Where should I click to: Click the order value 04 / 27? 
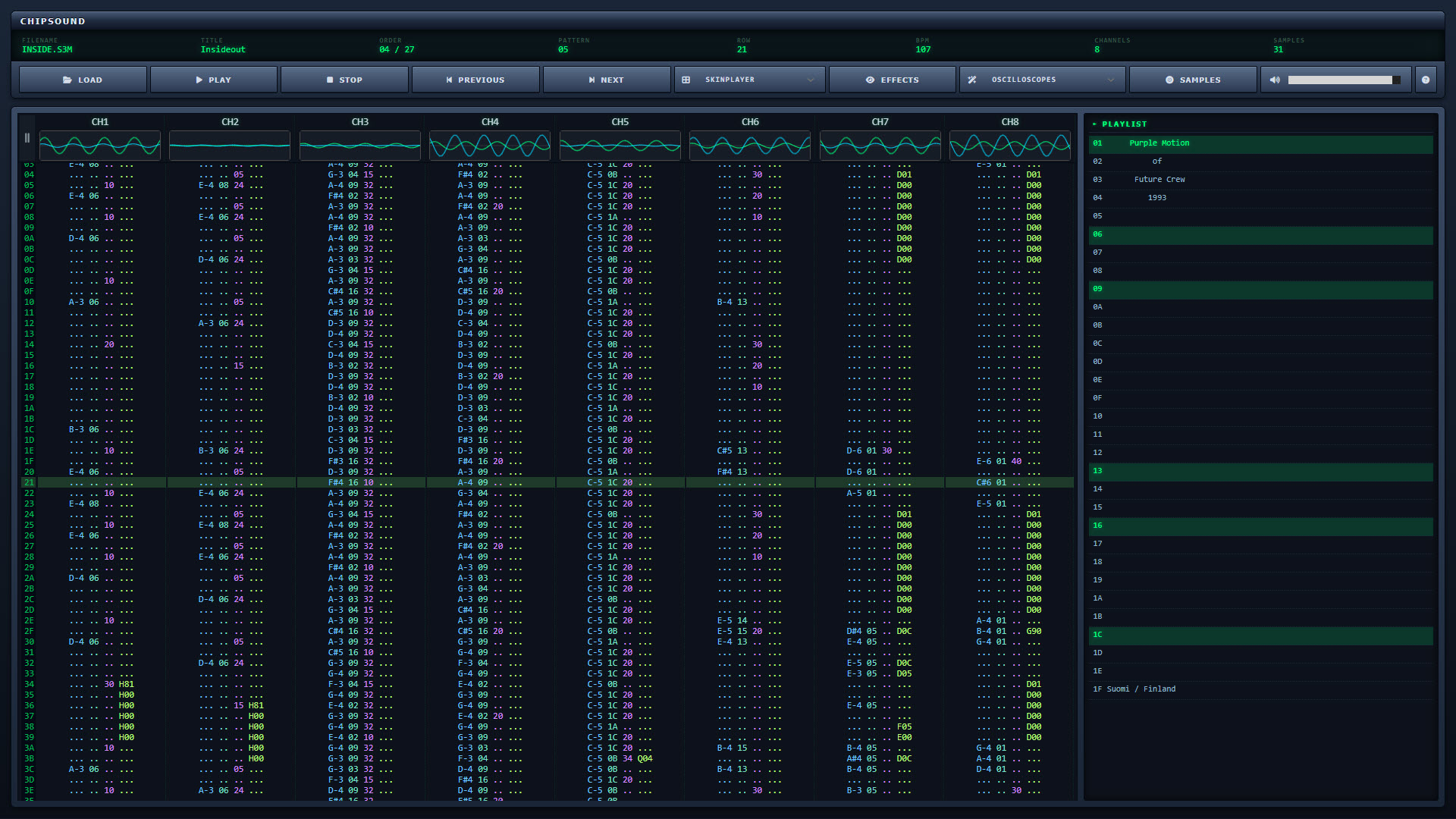point(397,50)
